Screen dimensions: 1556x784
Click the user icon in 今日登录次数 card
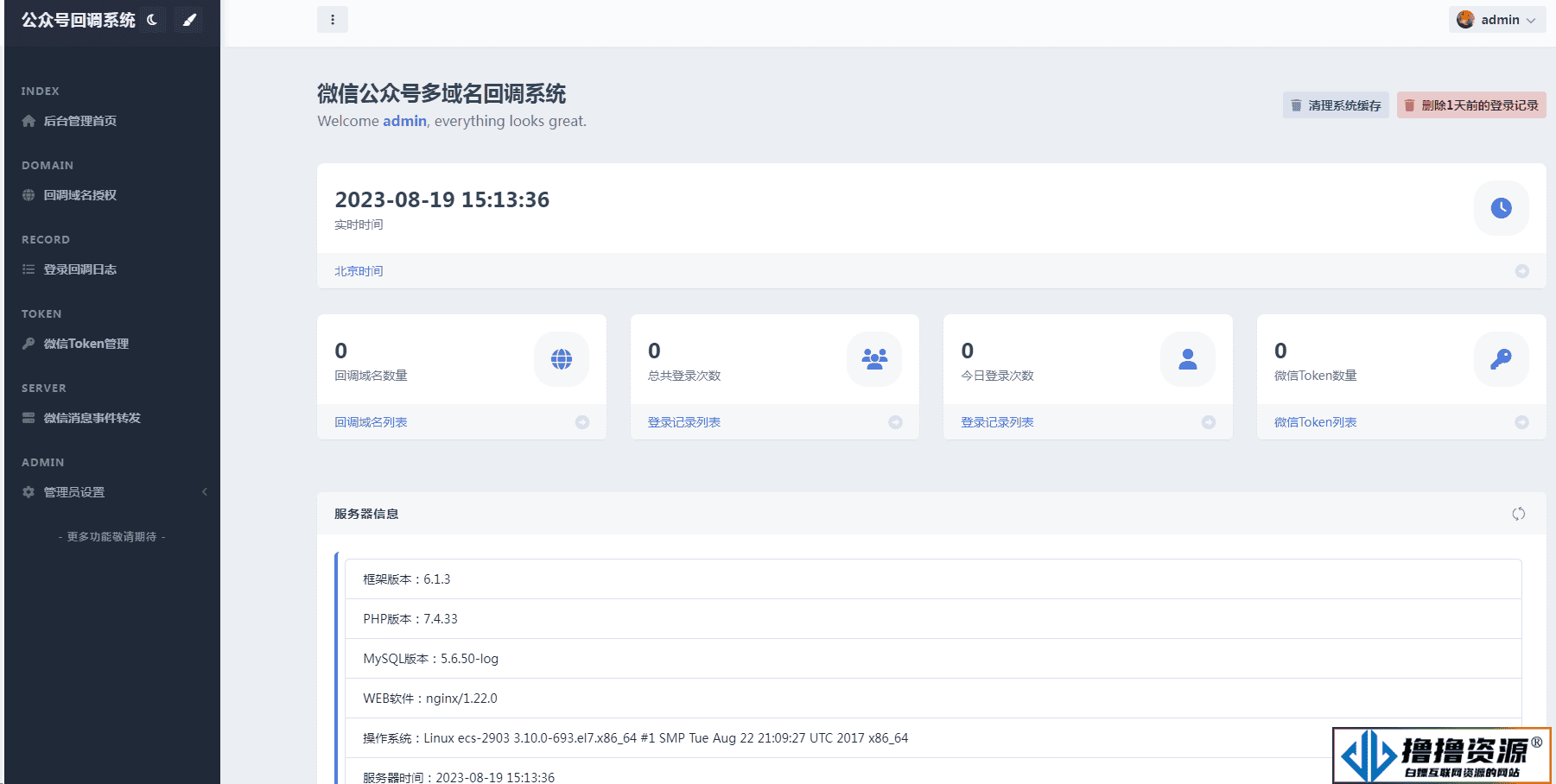(1188, 359)
